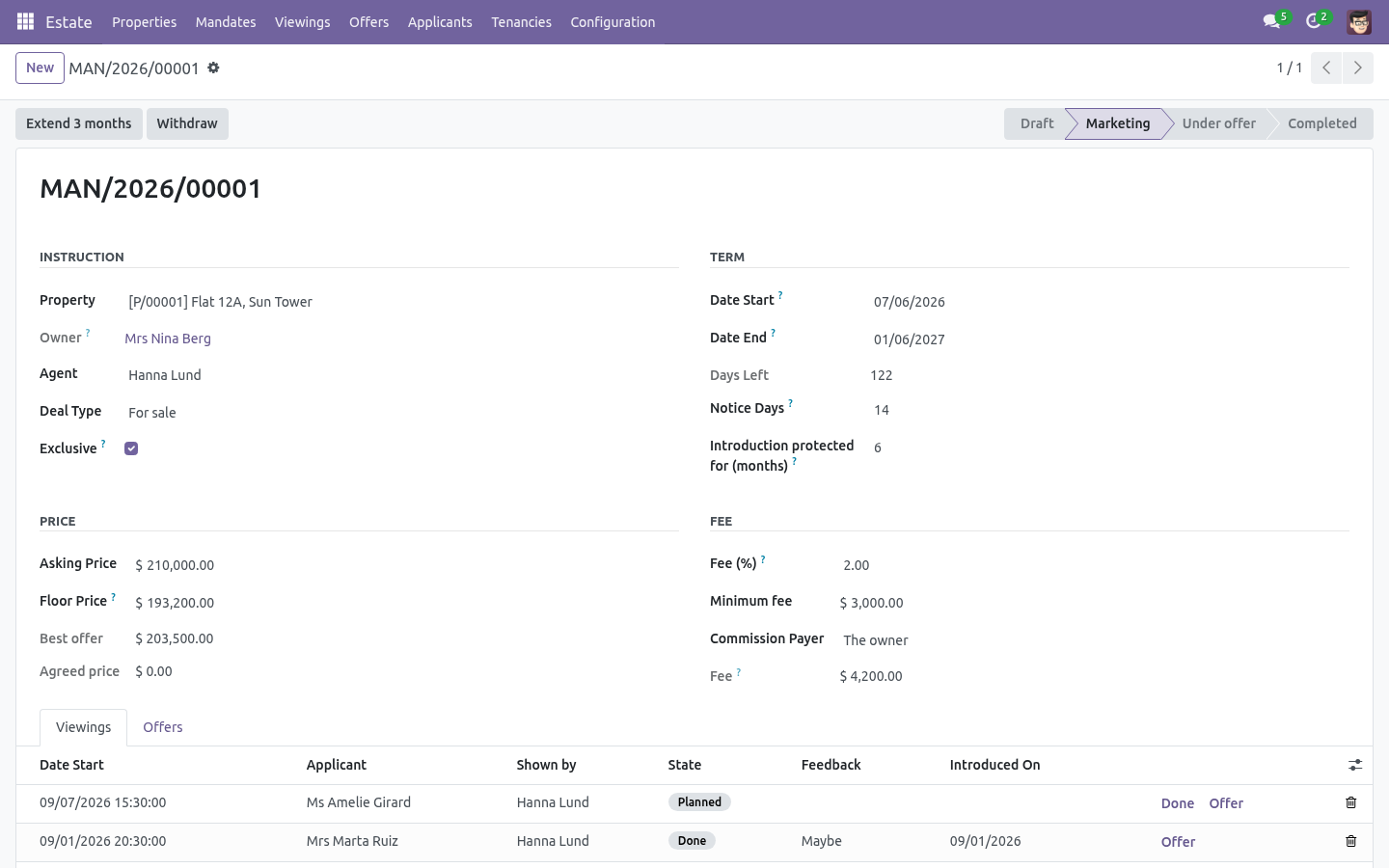Open the Mandates menu
Image resolution: width=1389 pixels, height=868 pixels.
[226, 21]
